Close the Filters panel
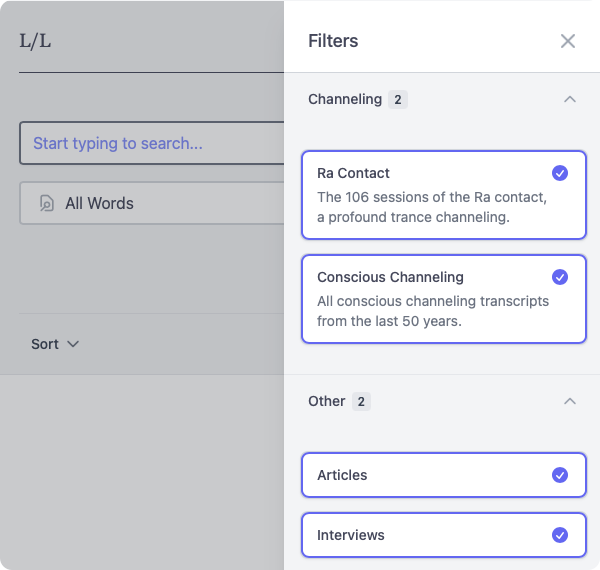The image size is (600, 570). tap(568, 41)
